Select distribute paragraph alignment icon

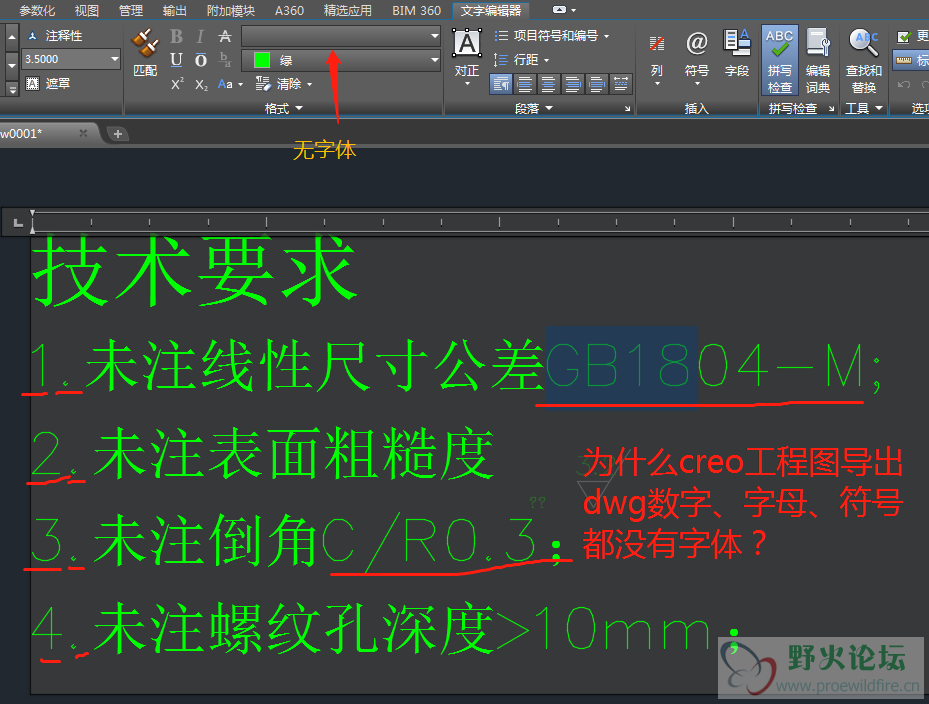pos(621,84)
